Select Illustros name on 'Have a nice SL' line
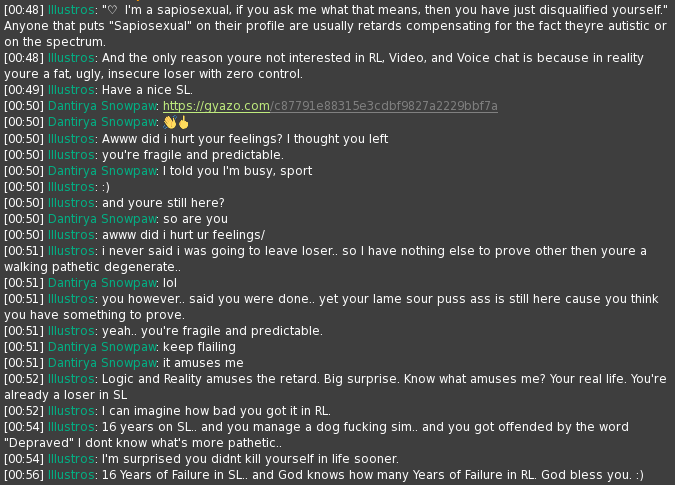The height and width of the screenshot is (485, 675). 71,90
